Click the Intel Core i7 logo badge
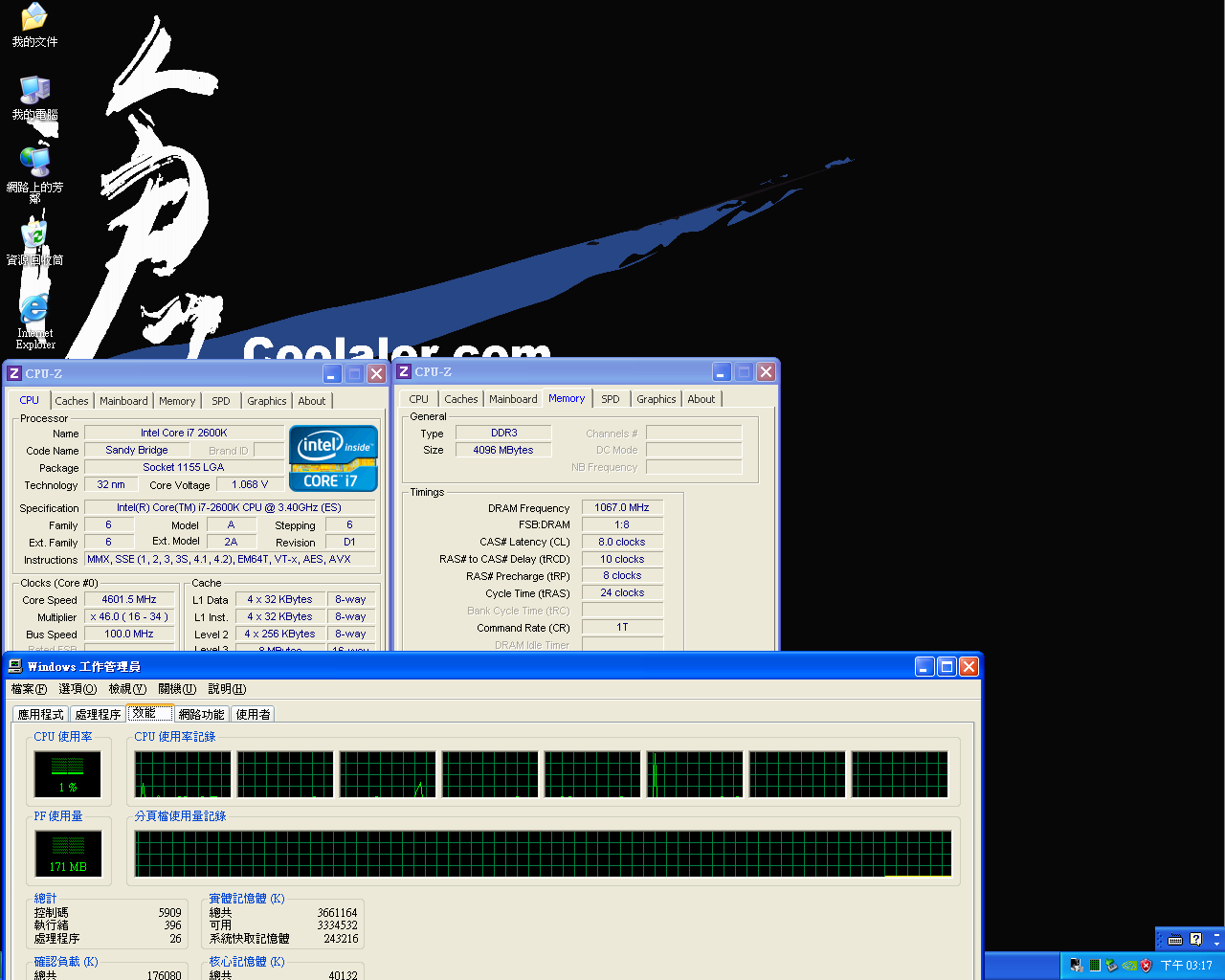This screenshot has height=980, width=1225. tap(333, 457)
